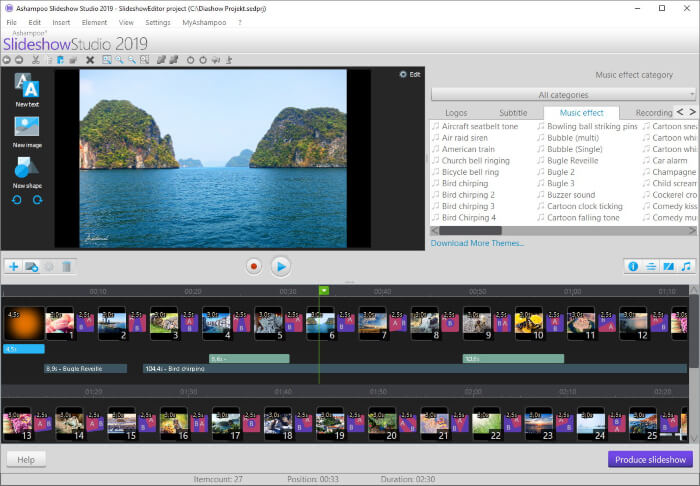The image size is (700, 486).
Task: Rotate clockwise with right rotate arrow
Action: pyautogui.click(x=38, y=200)
